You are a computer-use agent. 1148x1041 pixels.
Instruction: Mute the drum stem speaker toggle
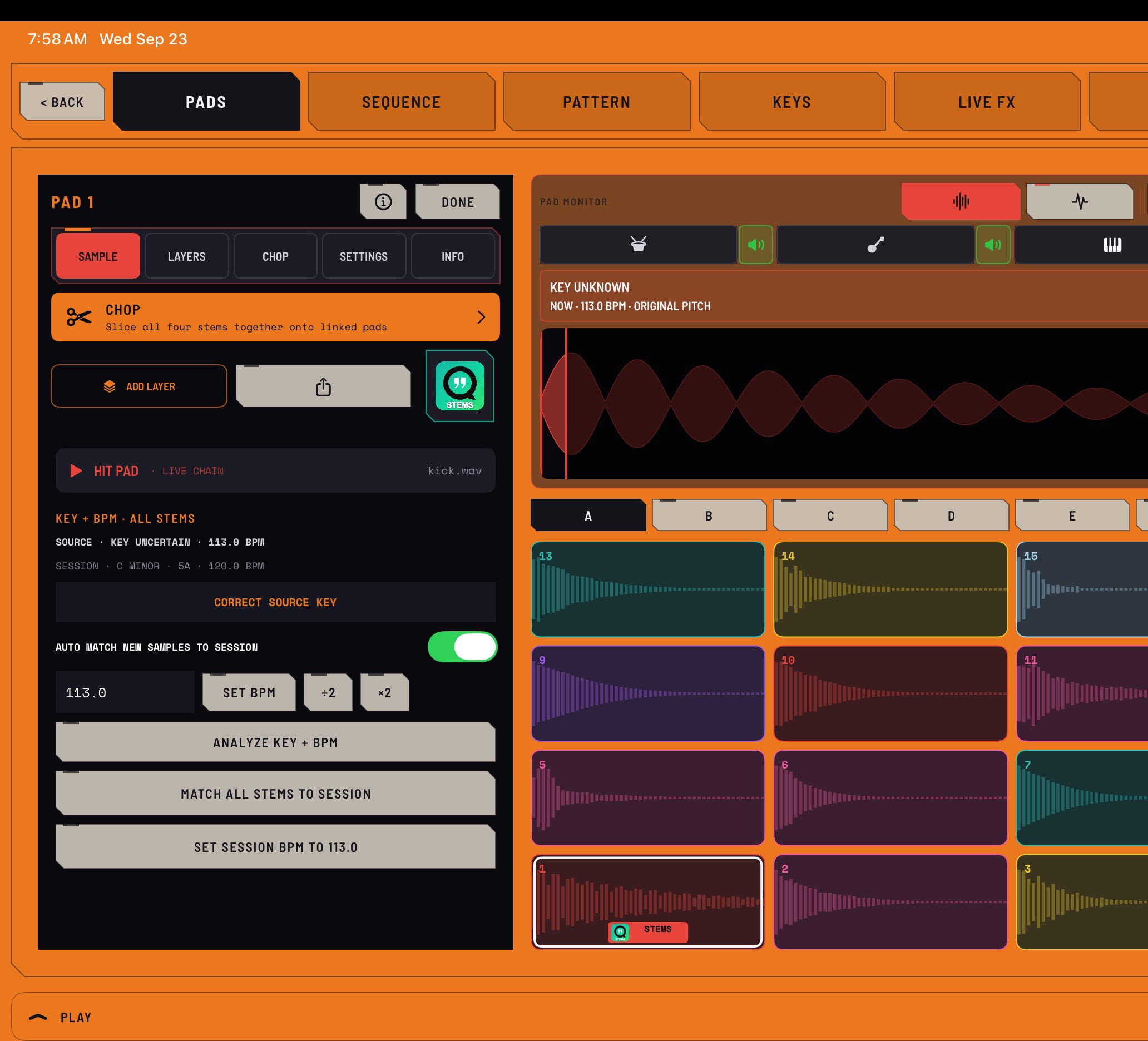click(756, 244)
